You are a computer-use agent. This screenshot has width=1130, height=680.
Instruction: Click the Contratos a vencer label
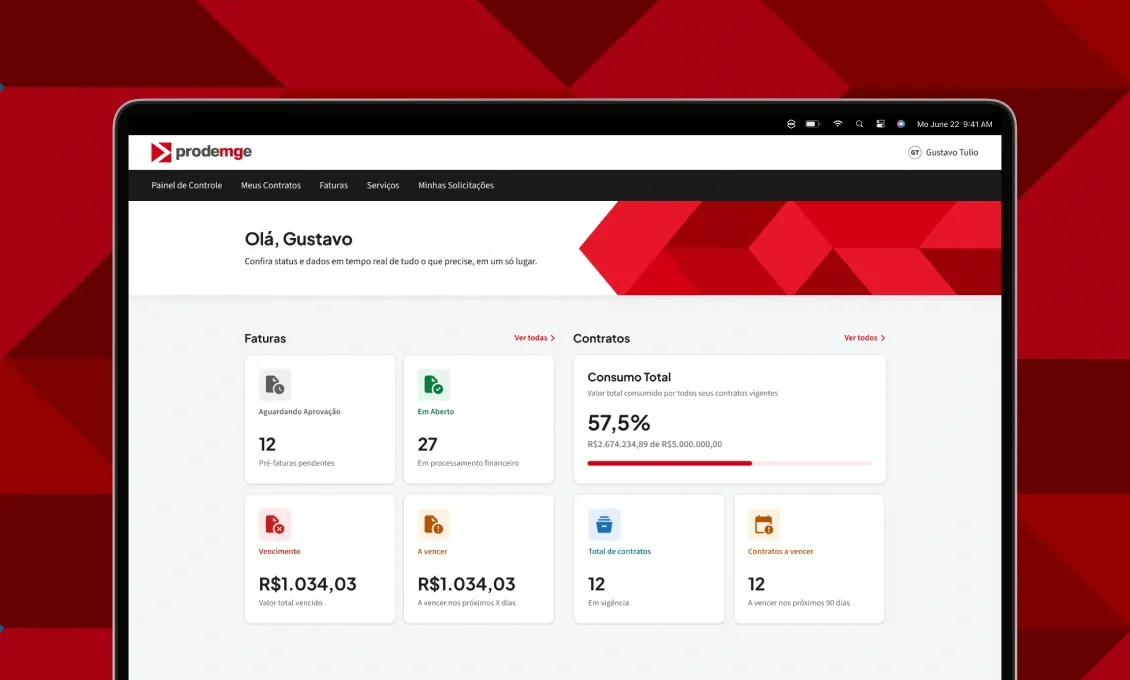[780, 552]
